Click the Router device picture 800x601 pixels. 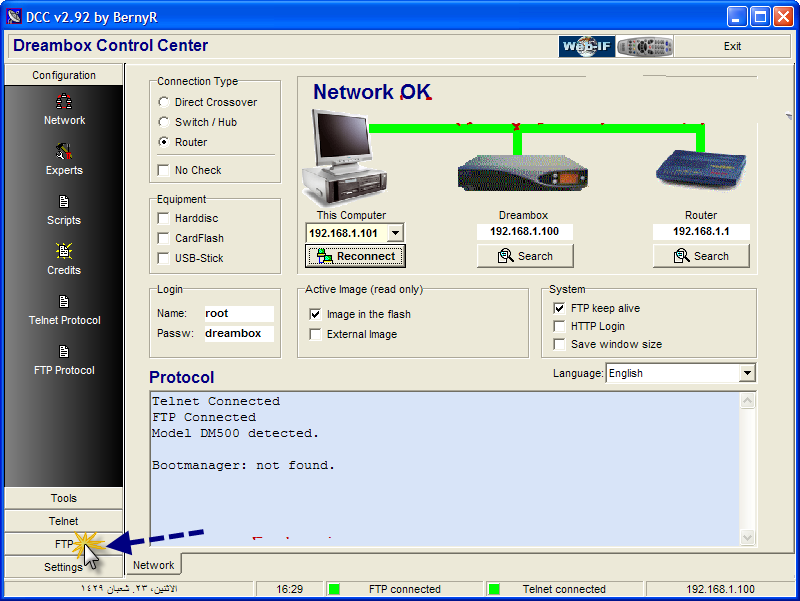701,170
